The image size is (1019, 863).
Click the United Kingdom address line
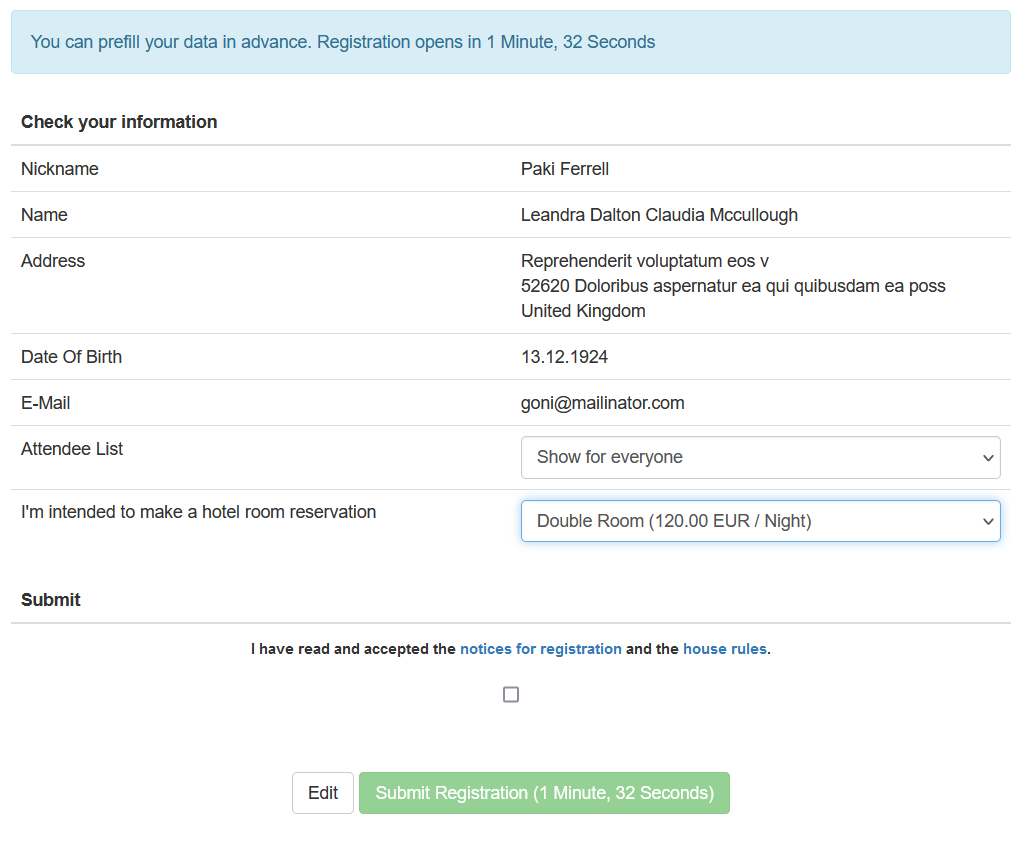pyautogui.click(x=582, y=311)
